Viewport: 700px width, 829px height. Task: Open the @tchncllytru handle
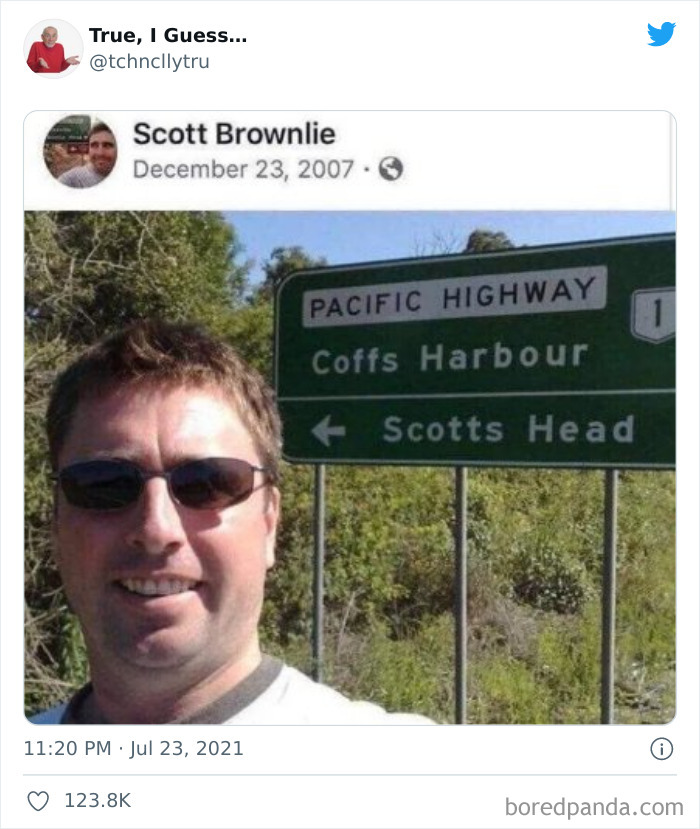click(x=150, y=61)
